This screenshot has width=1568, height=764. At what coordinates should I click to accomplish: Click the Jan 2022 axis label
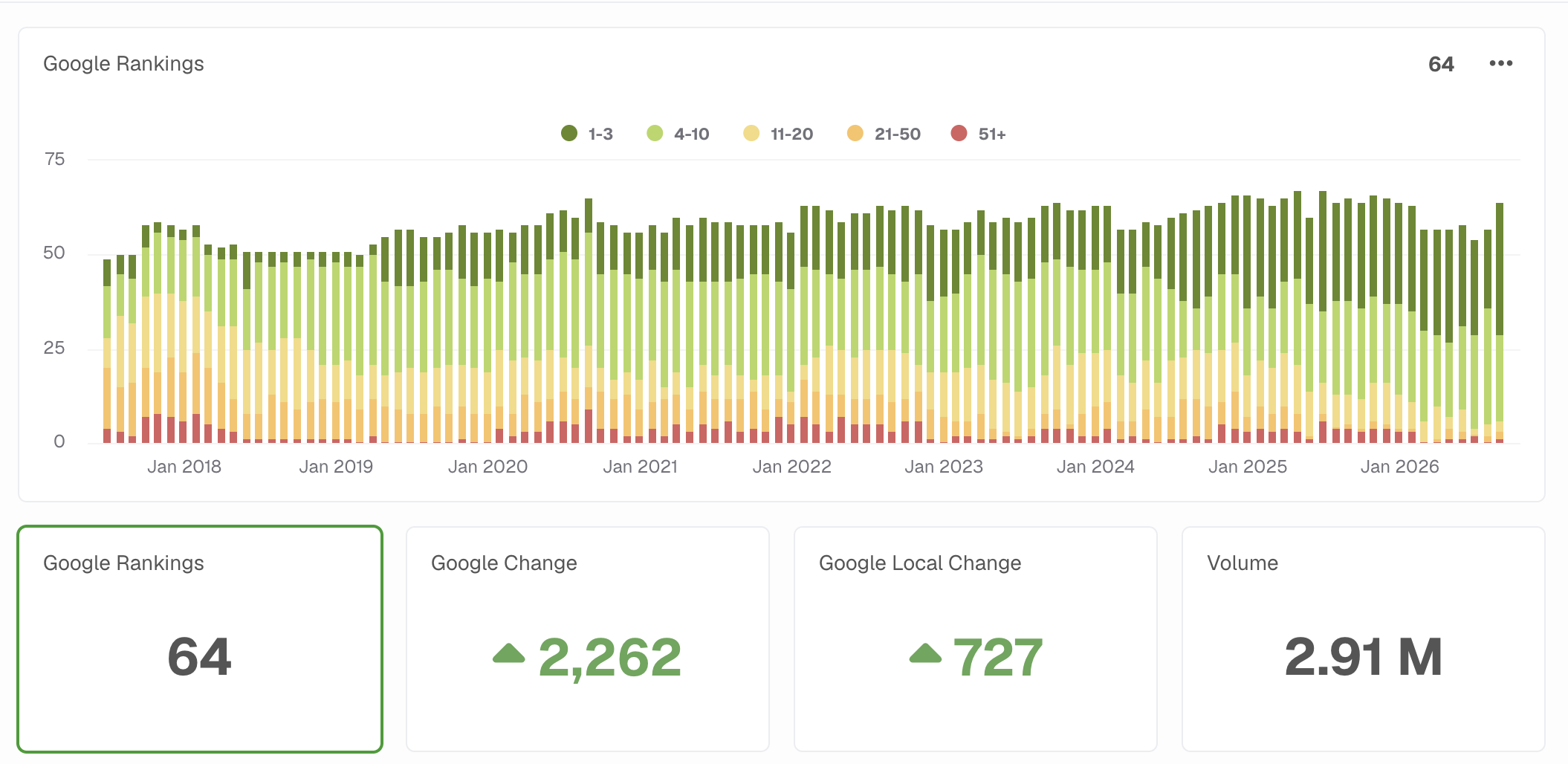(x=791, y=467)
